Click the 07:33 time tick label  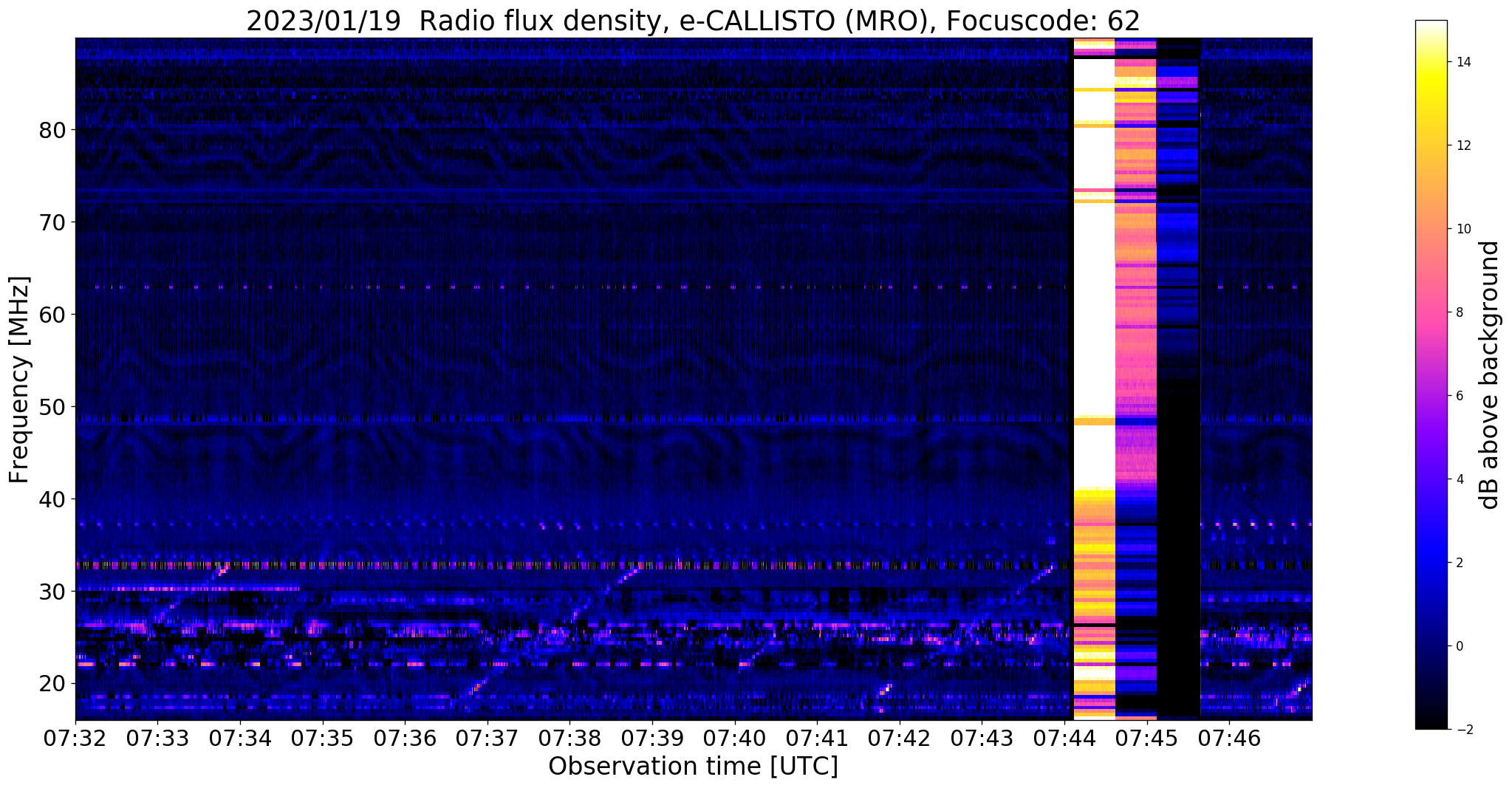[157, 738]
